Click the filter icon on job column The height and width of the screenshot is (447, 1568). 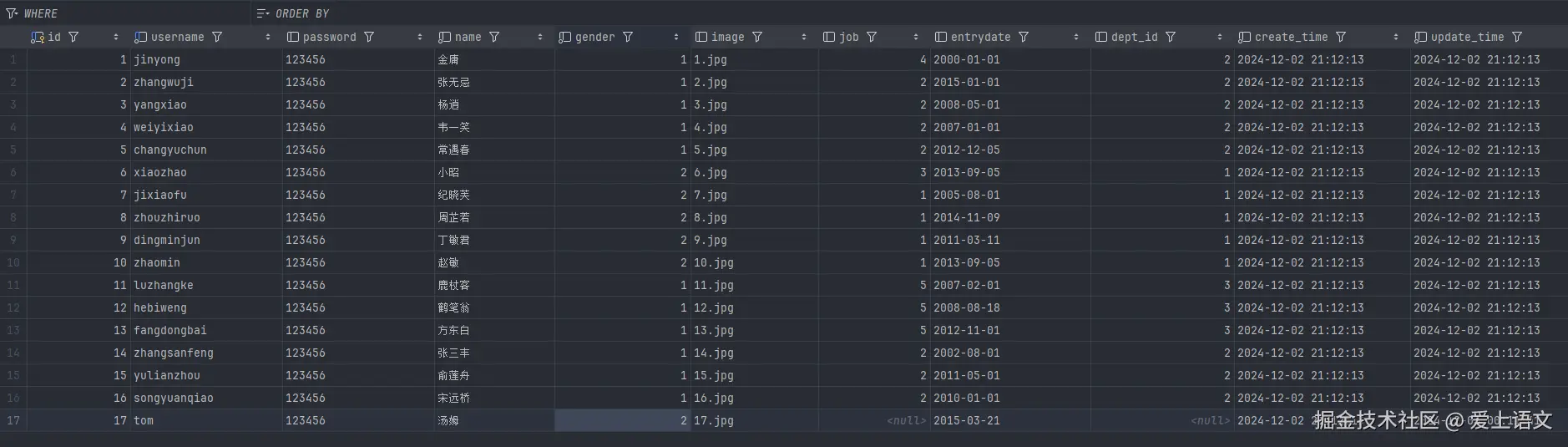click(x=872, y=37)
